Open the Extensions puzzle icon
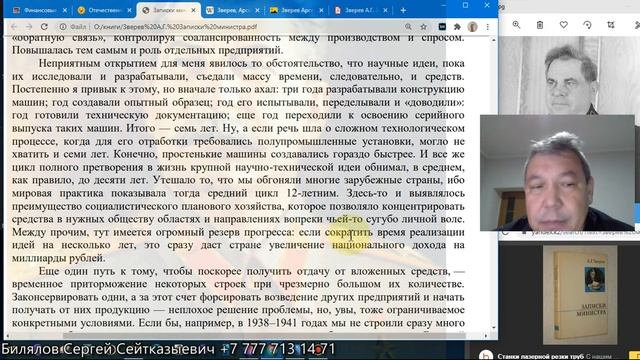 457,27
